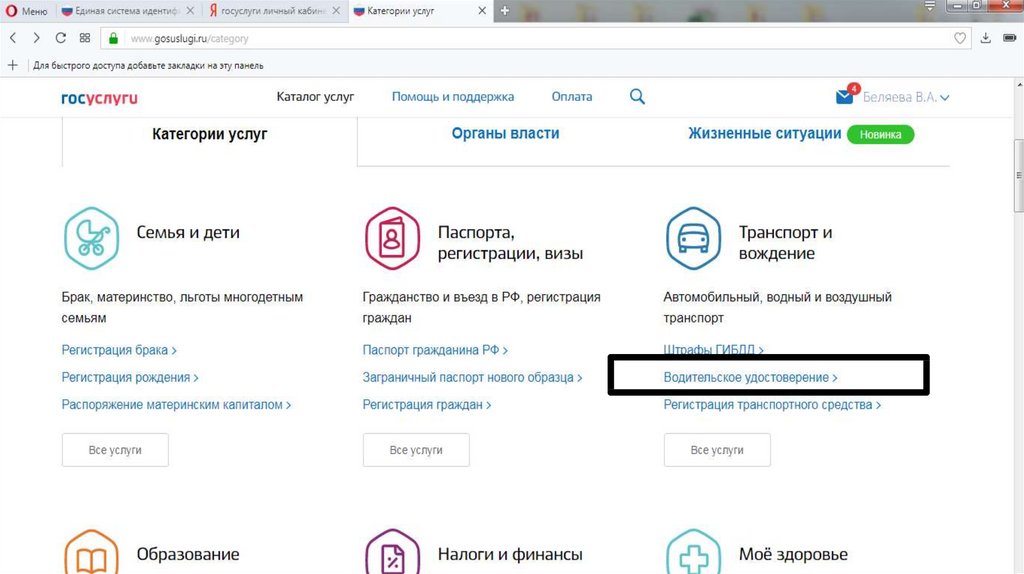This screenshot has width=1024, height=574.
Task: Open the mail notifications envelope icon
Action: pyautogui.click(x=845, y=97)
